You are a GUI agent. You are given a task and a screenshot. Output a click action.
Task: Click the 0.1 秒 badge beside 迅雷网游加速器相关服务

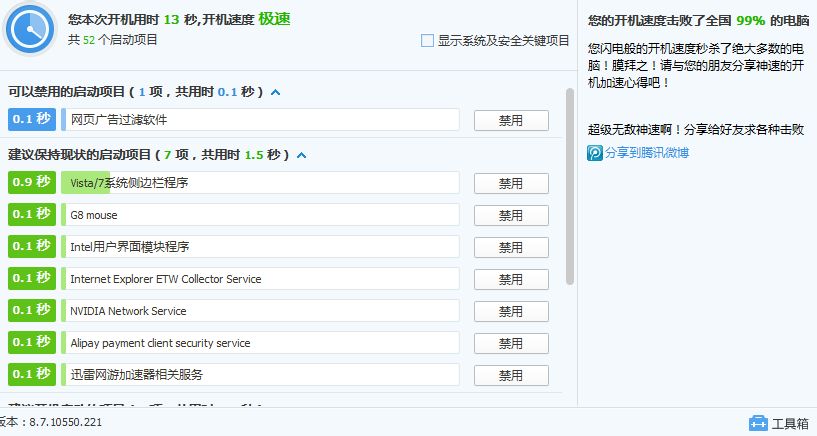[x=32, y=375]
